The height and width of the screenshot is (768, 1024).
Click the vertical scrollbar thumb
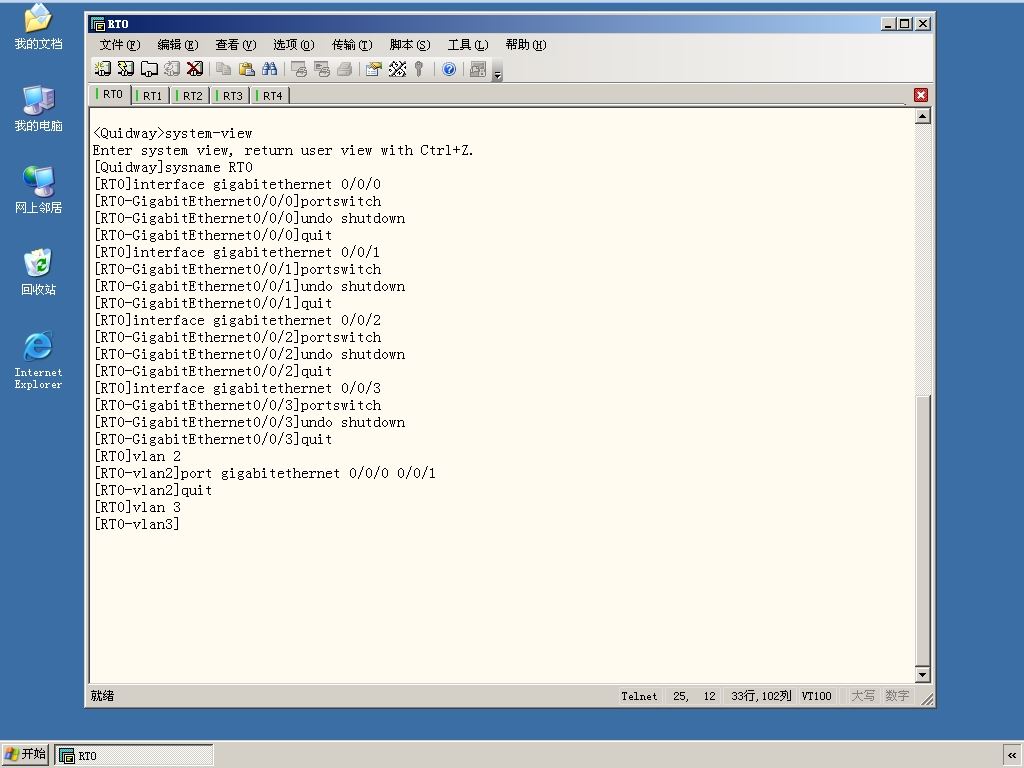922,530
